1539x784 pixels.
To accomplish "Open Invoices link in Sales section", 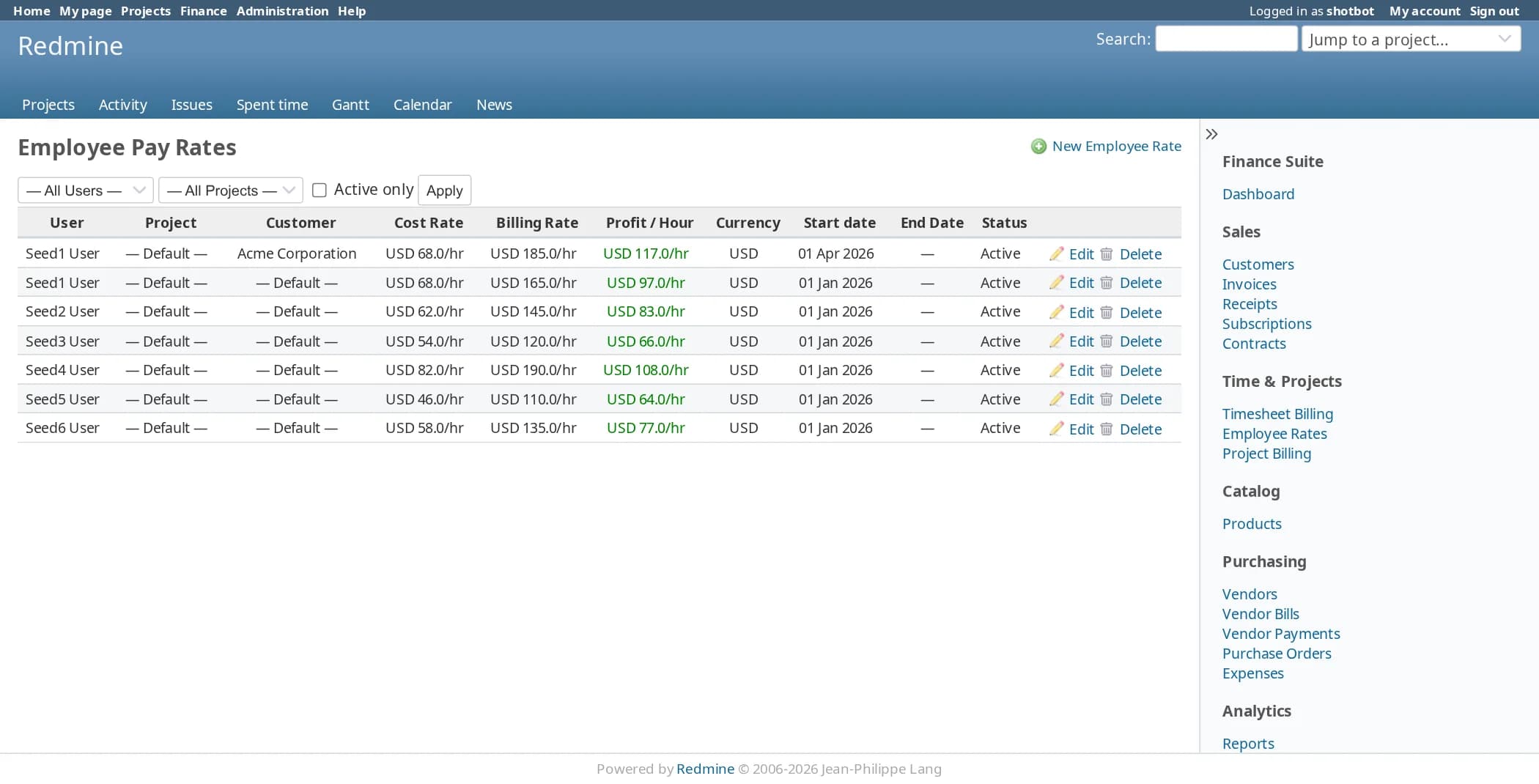I will pyautogui.click(x=1249, y=284).
